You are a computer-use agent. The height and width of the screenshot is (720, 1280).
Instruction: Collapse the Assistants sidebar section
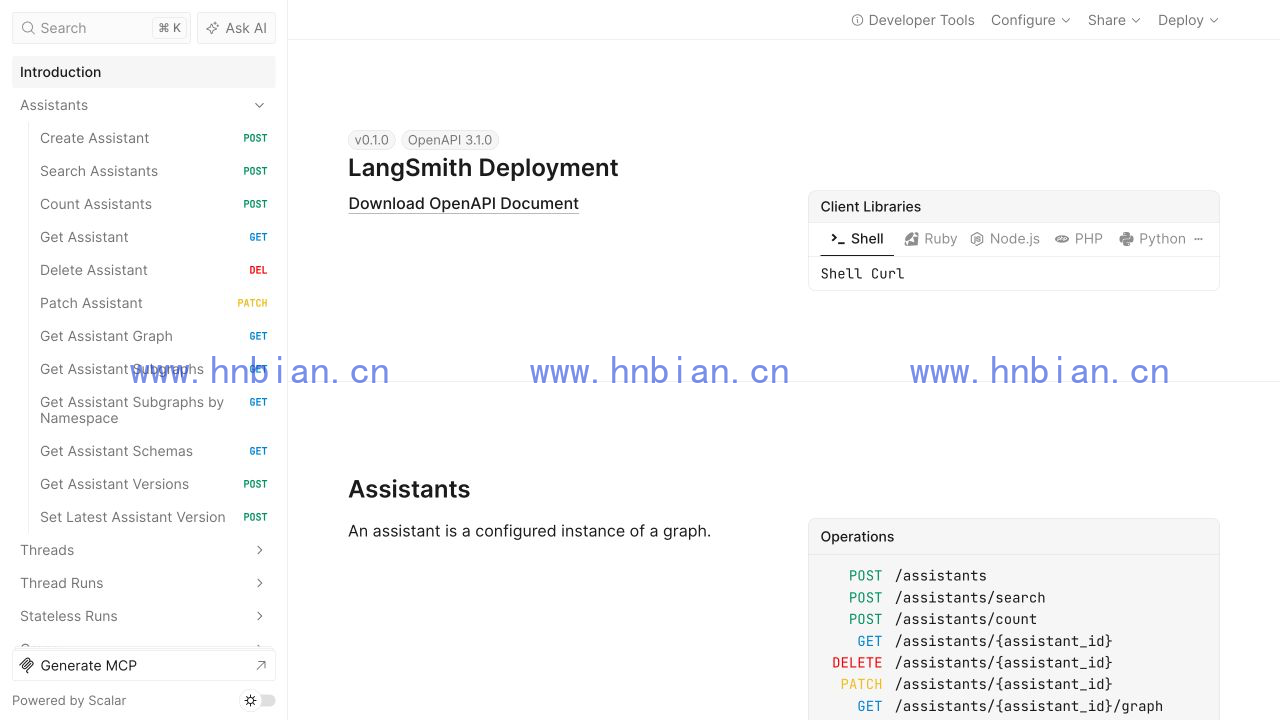(x=260, y=105)
